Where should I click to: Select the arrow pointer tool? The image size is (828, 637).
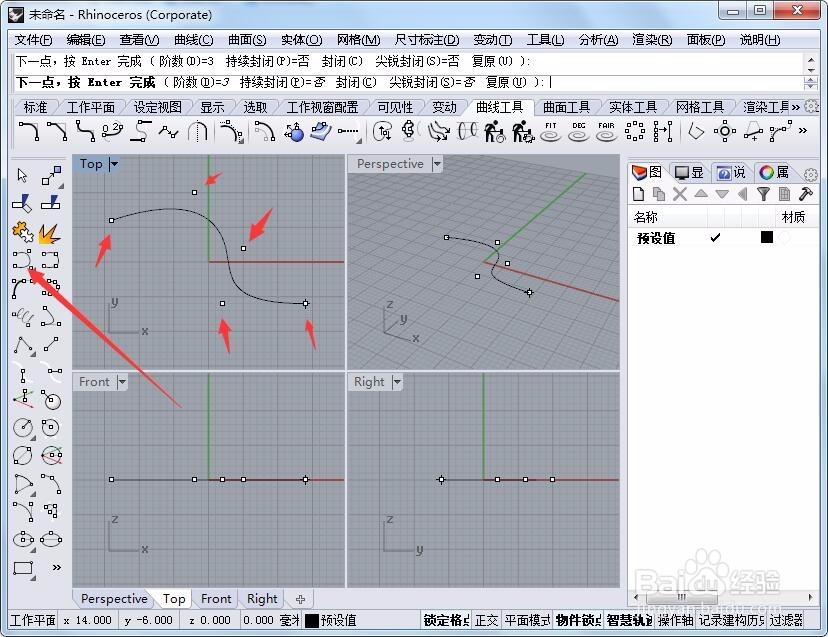pyautogui.click(x=22, y=175)
